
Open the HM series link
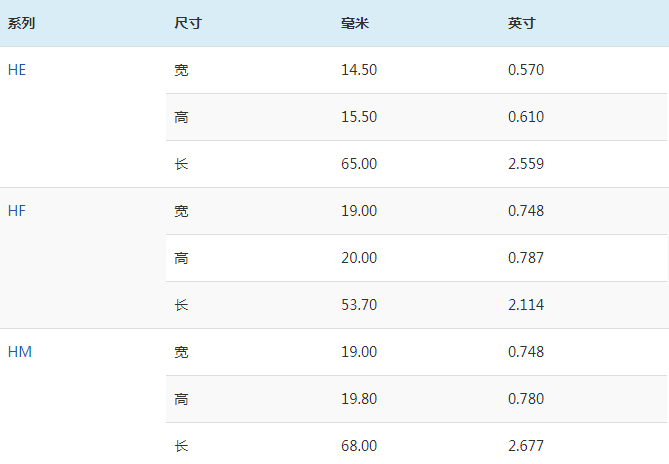(x=20, y=352)
